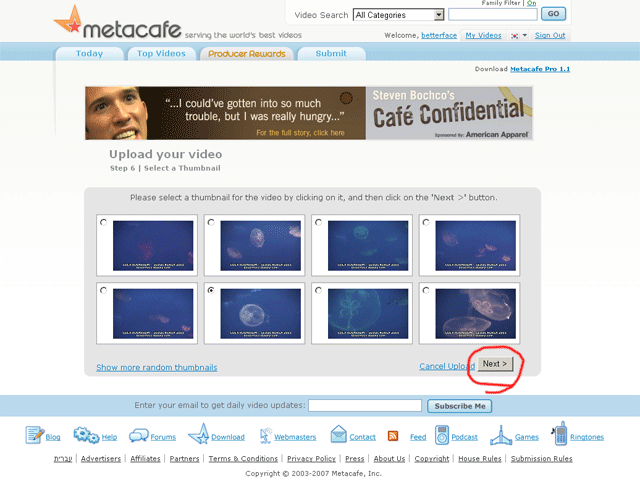Open the Partners footer link

point(184,459)
